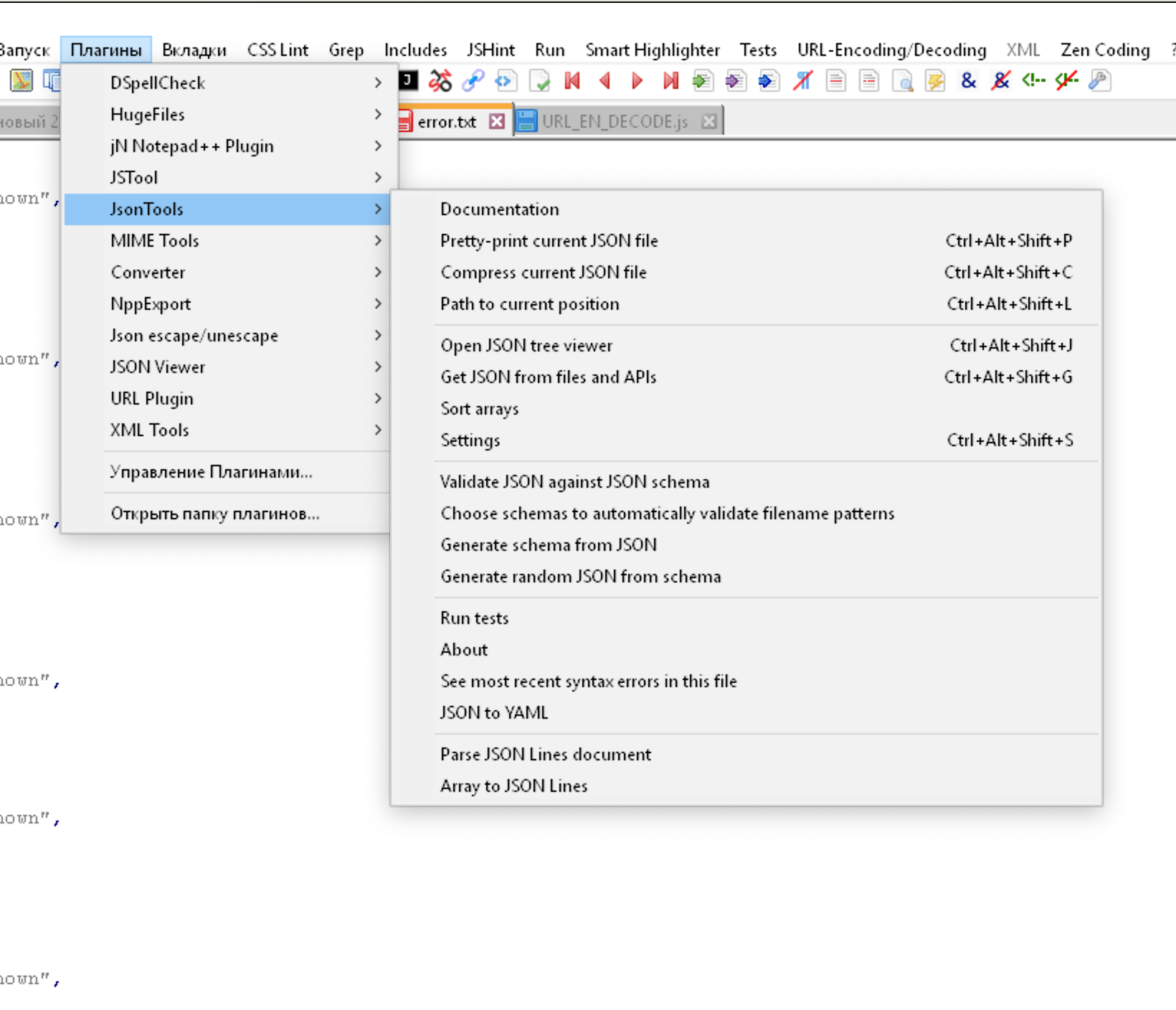Viewport: 1176px width, 1010px height.
Task: Click the crossed-out comment tag toolbar icon
Action: [1067, 80]
